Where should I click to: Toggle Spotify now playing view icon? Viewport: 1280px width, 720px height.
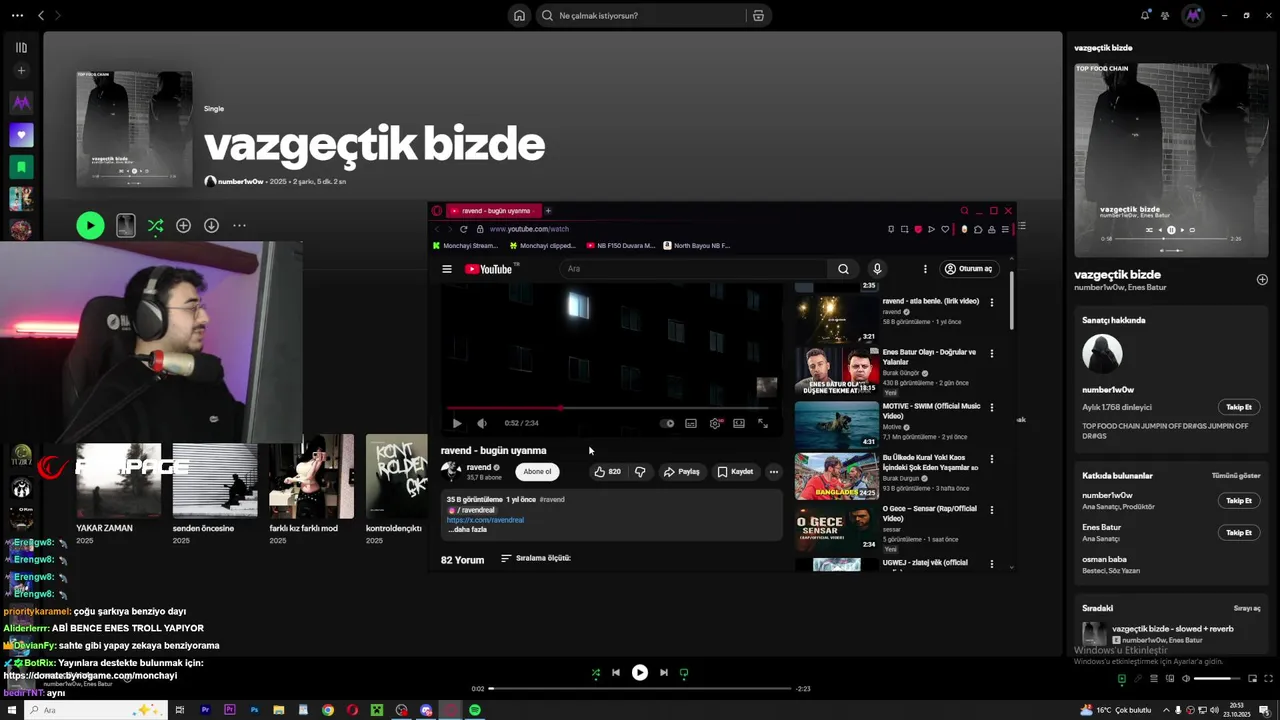pos(1121,679)
